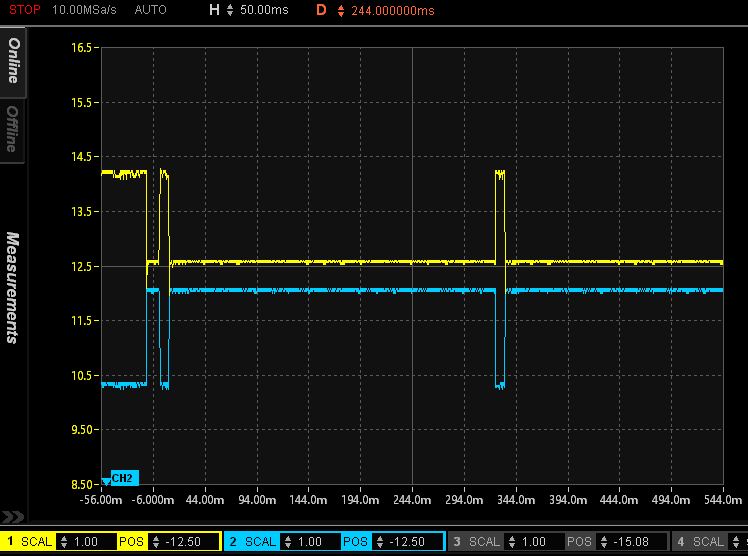Expand the sidebar with double-chevron icon
This screenshot has height=556, width=748.
[13, 517]
